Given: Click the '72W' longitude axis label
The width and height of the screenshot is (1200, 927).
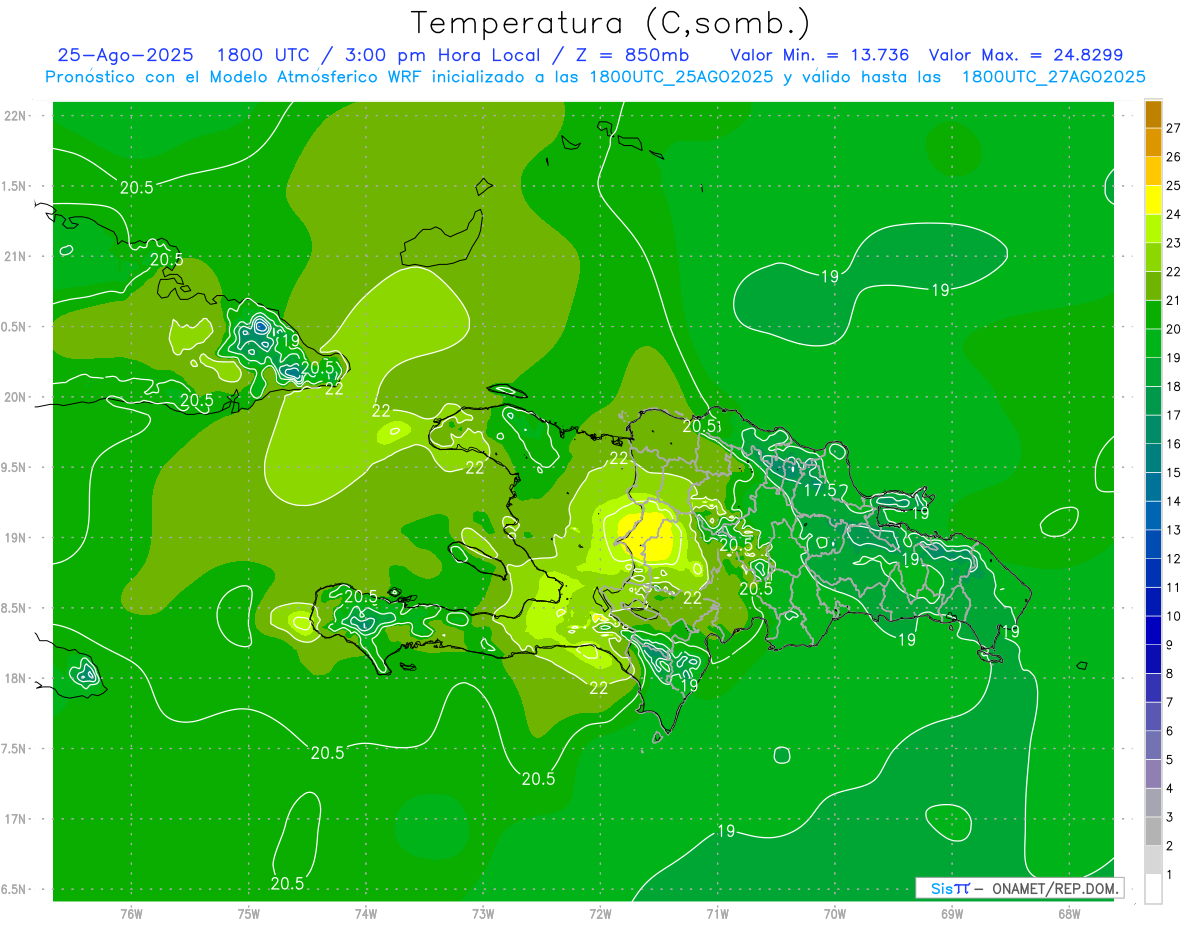Looking at the screenshot, I should [x=600, y=913].
